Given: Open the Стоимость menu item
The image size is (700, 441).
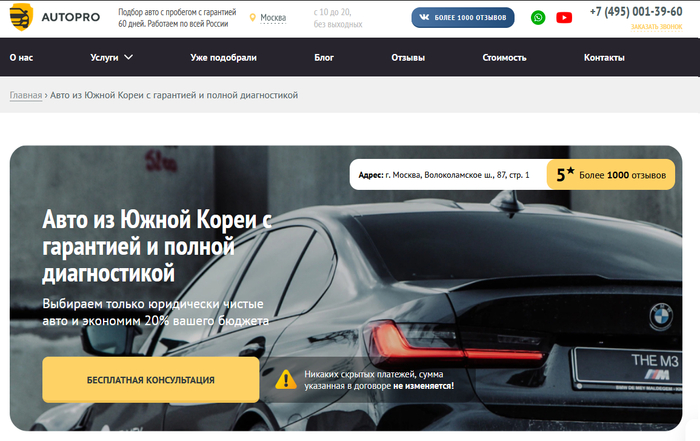Looking at the screenshot, I should coord(504,57).
